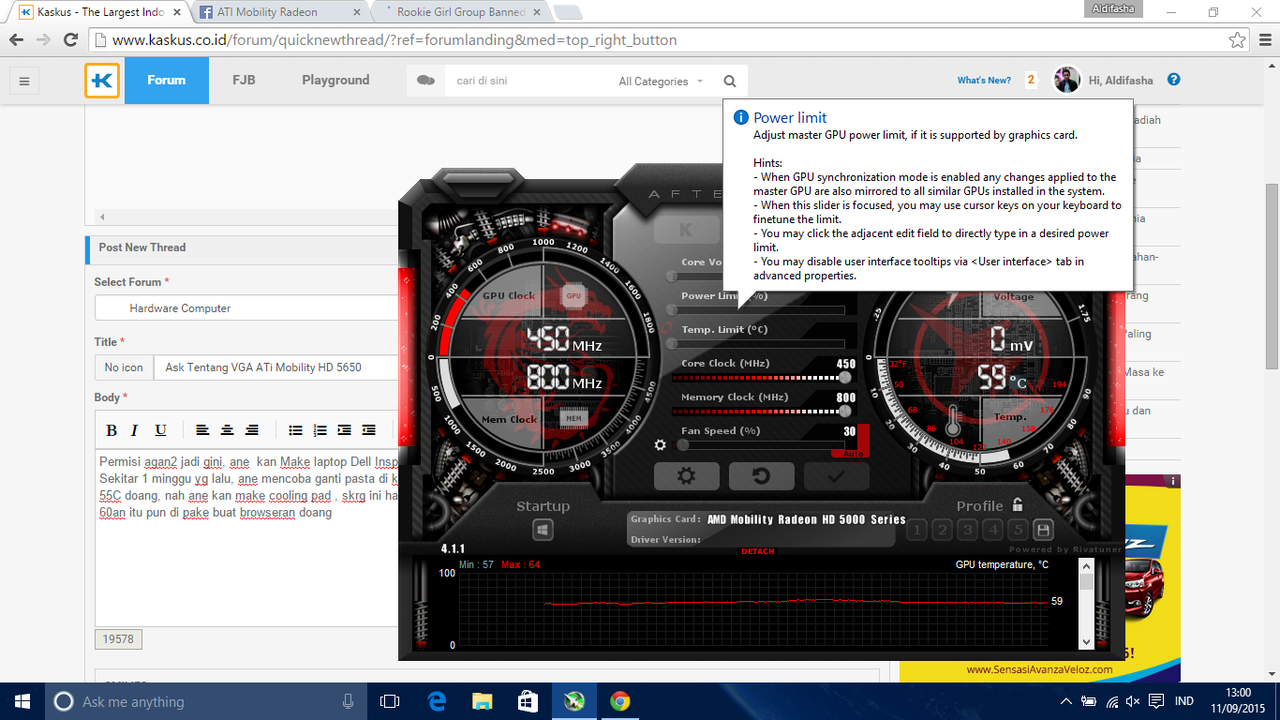Align body text to the left
1280x720 pixels.
203,430
